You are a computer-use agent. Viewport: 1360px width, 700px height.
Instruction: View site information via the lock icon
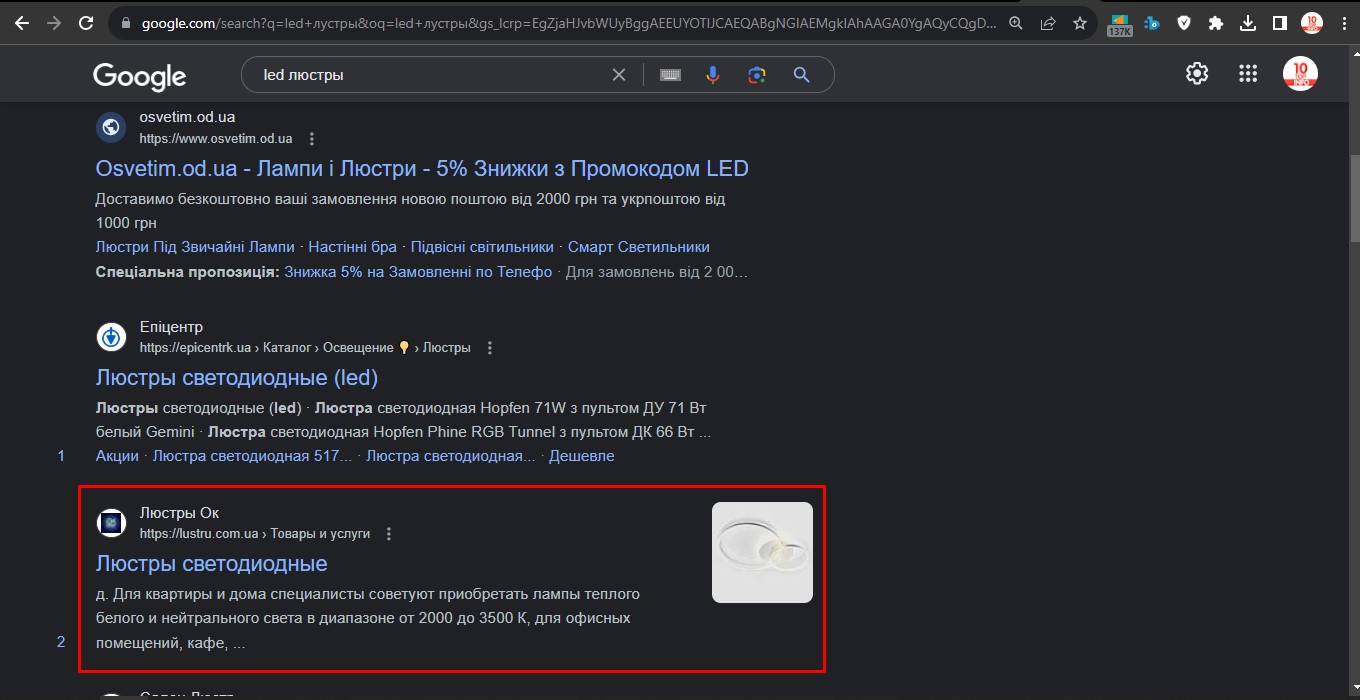pyautogui.click(x=125, y=23)
